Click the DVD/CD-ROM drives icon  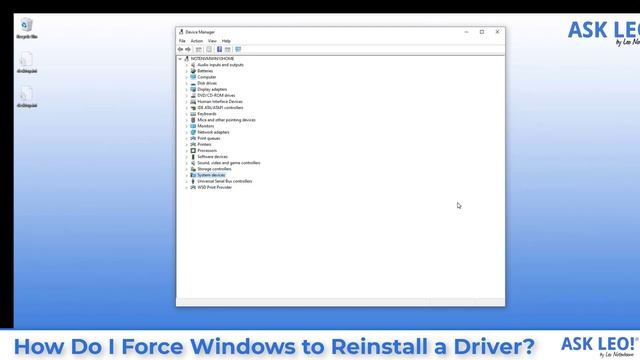[x=193, y=96]
